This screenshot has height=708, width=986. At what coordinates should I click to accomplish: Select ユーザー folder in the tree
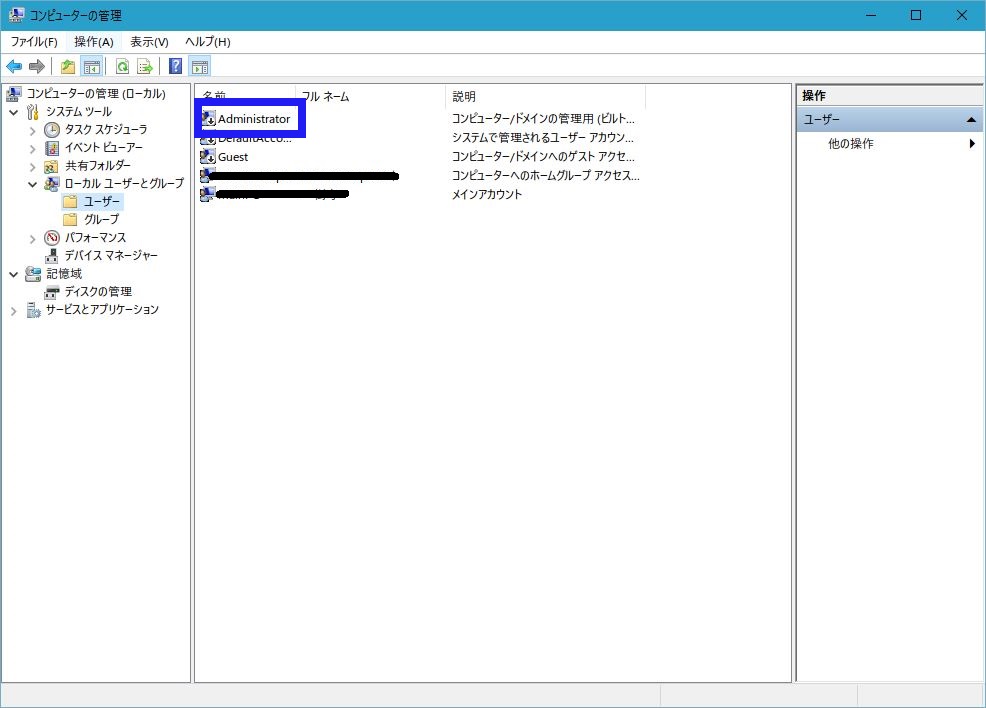click(101, 201)
